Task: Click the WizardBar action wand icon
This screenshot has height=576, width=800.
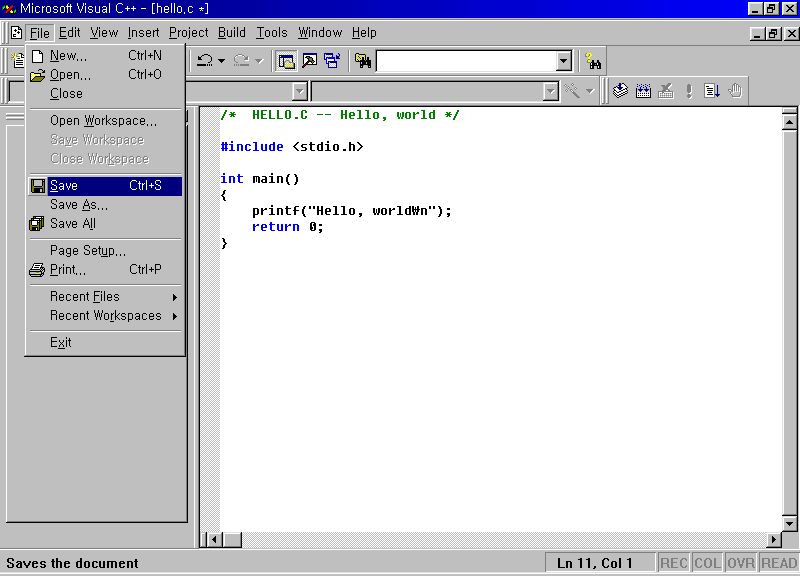Action: point(572,91)
